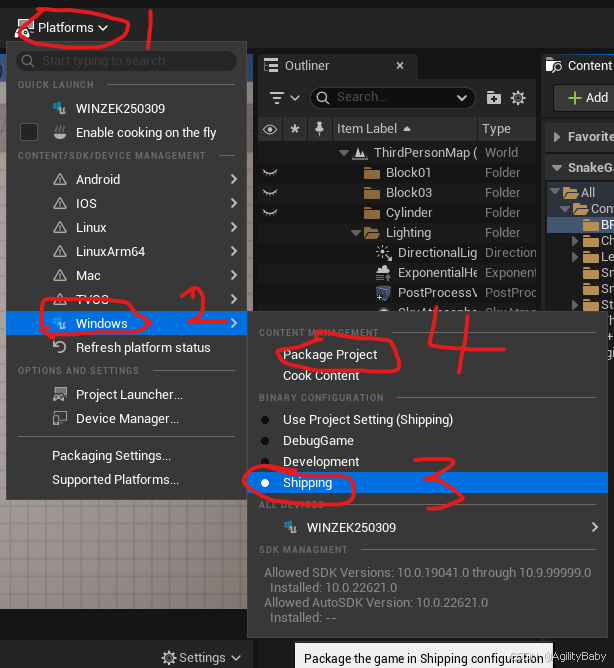Open the Outliner search dropdown arrow
The image size is (614, 668).
(462, 98)
